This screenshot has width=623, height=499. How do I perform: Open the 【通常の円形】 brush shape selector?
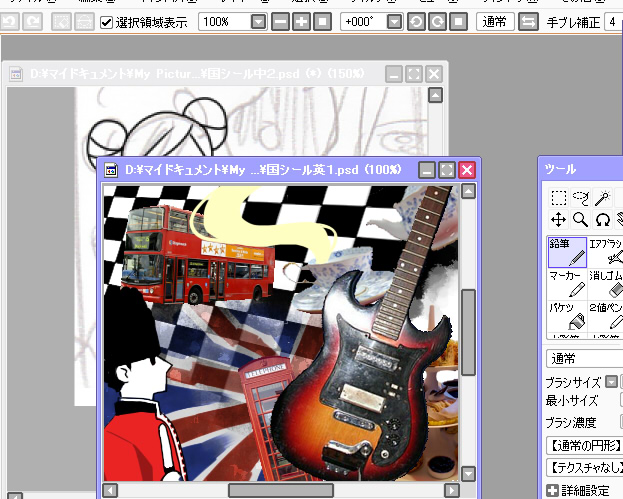(x=584, y=445)
